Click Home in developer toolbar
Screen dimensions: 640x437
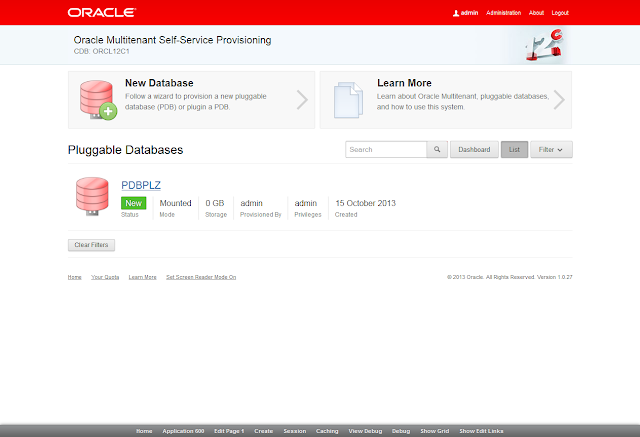(x=144, y=431)
